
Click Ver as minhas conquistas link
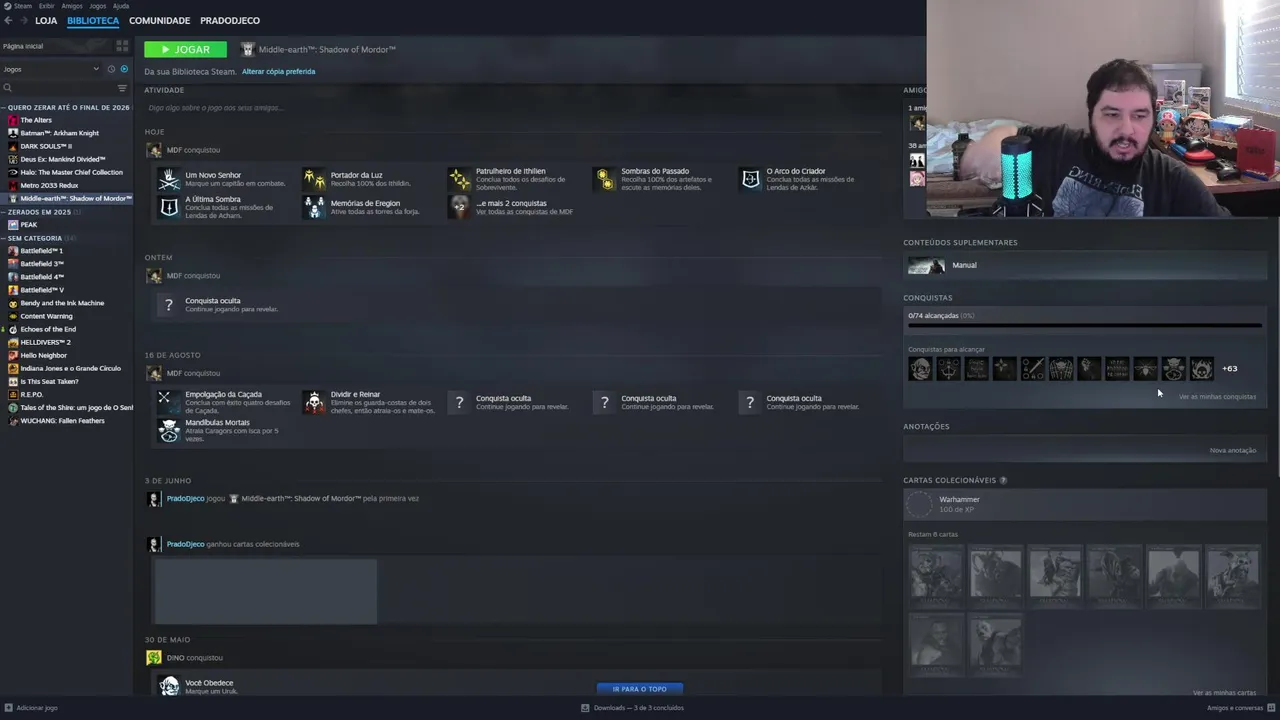(x=1217, y=397)
